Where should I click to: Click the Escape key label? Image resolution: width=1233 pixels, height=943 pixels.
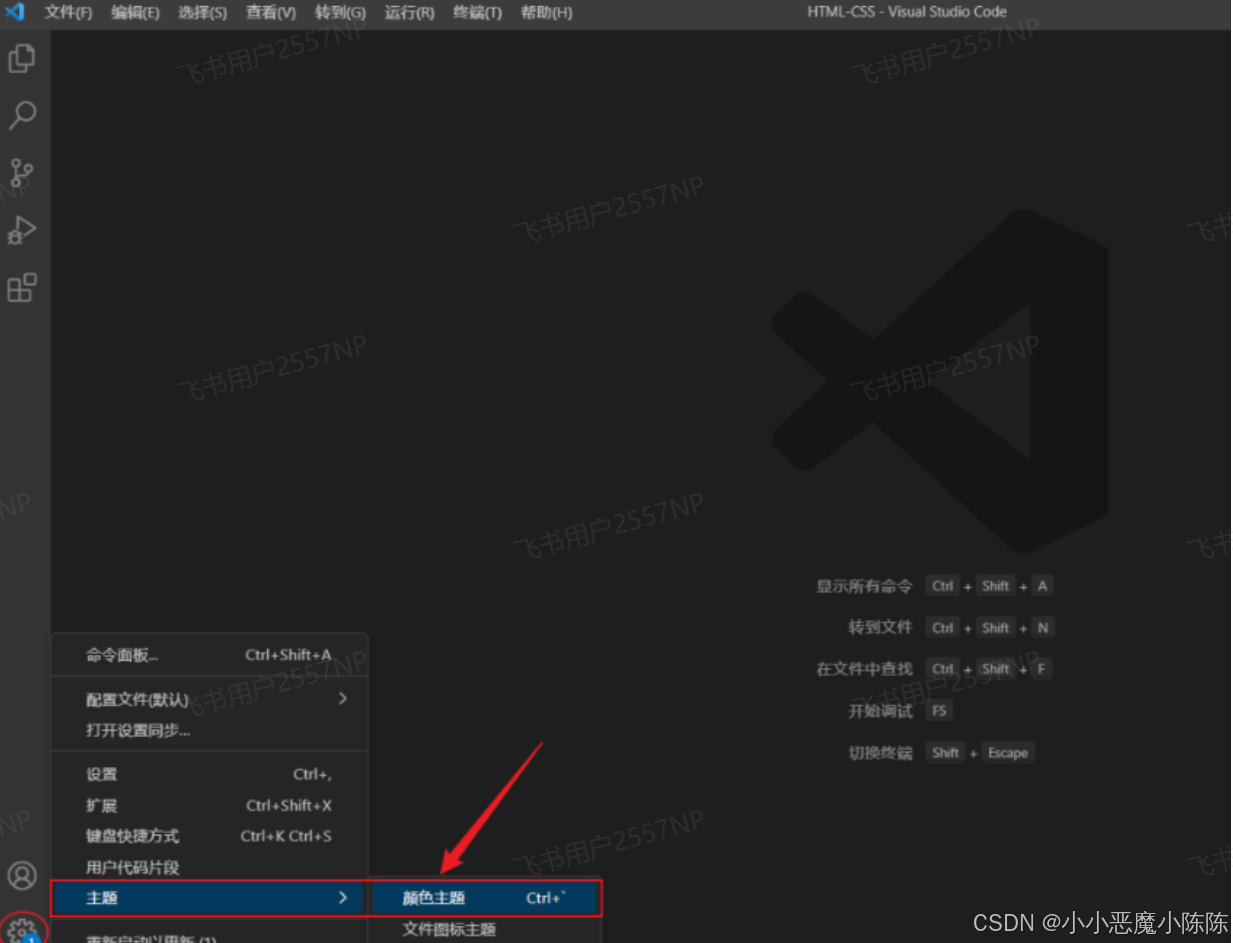(x=1007, y=753)
